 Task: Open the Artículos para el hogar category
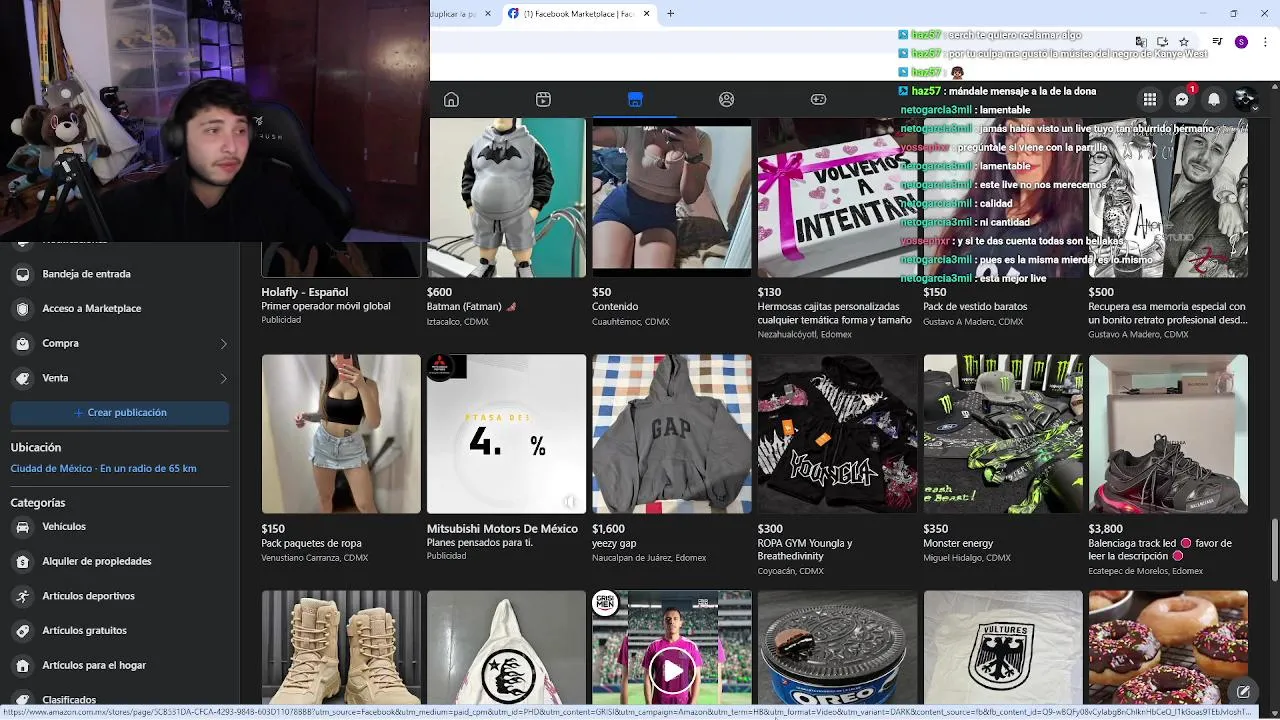click(120, 665)
